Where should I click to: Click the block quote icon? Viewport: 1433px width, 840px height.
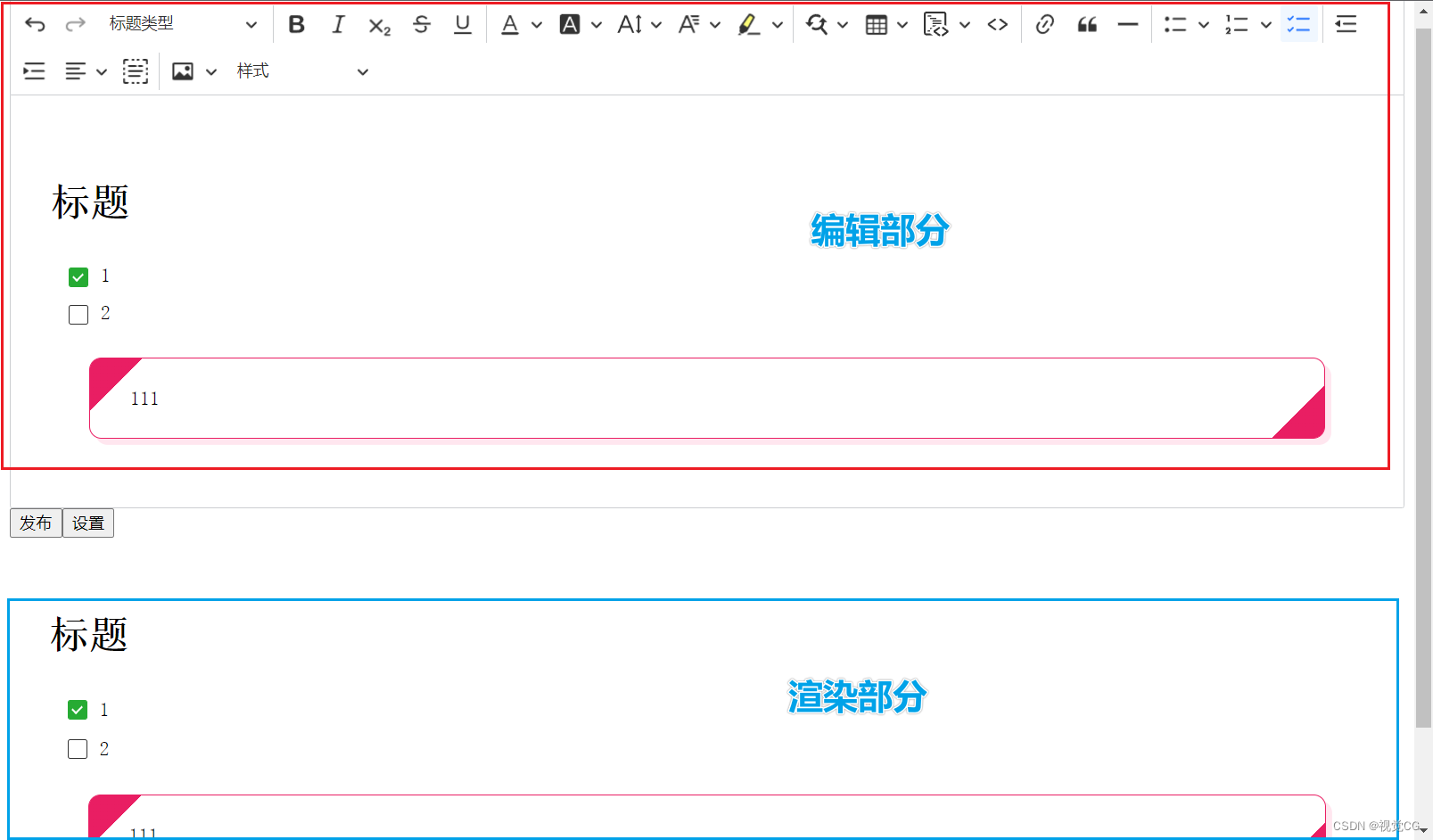(1087, 24)
